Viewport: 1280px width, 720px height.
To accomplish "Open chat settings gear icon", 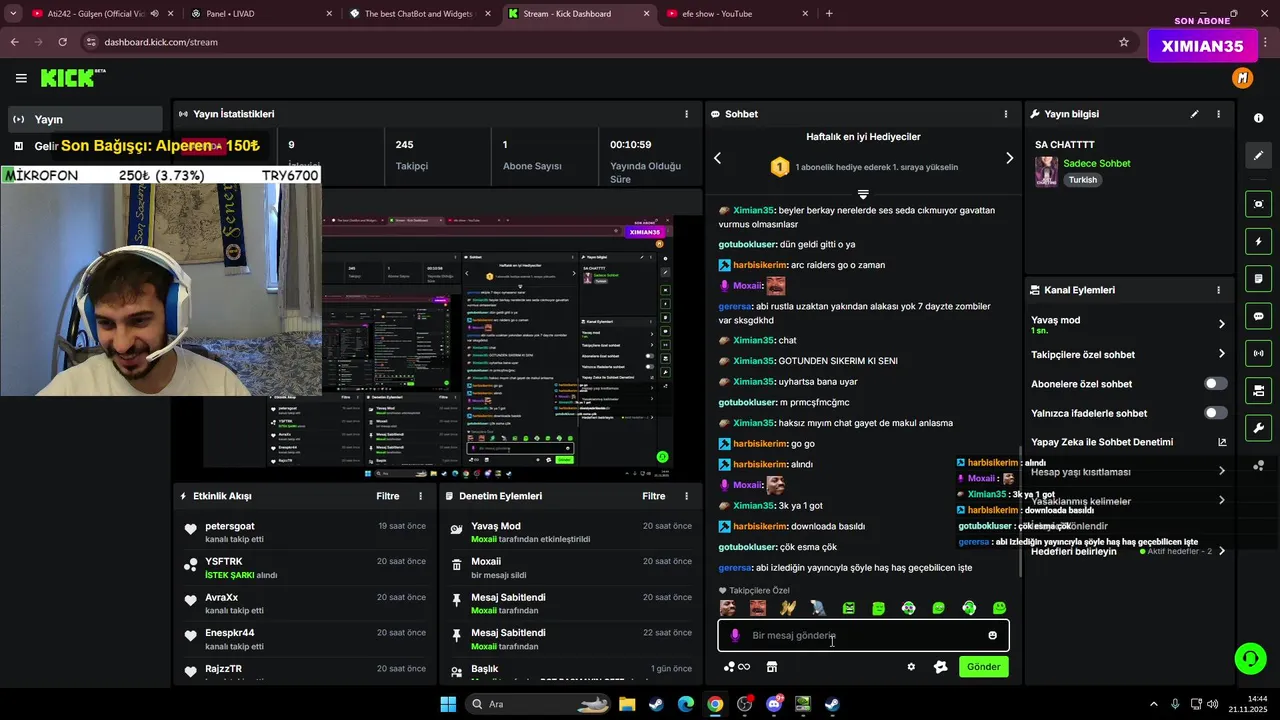I will click(911, 667).
